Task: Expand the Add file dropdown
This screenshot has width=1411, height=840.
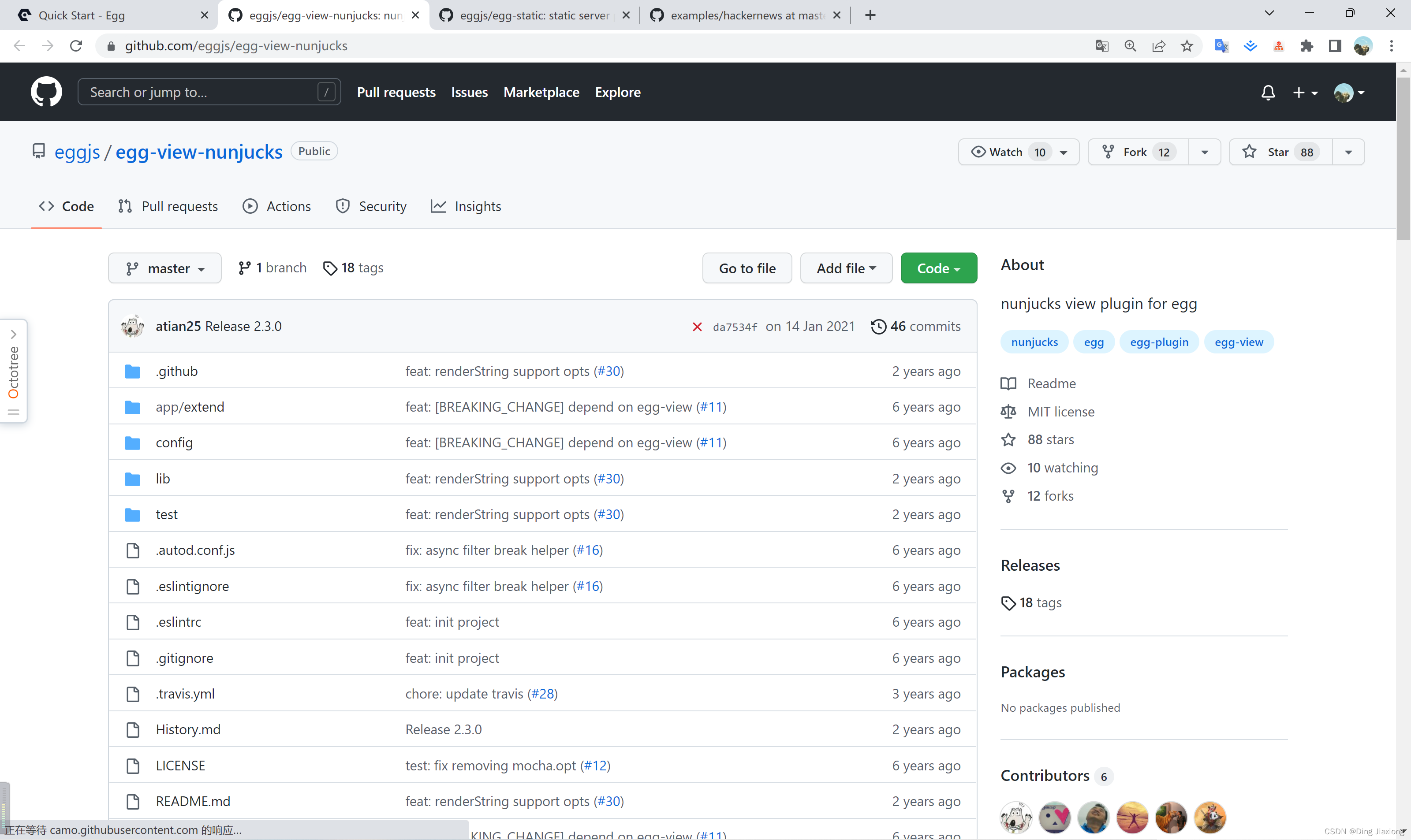Action: 847,268
